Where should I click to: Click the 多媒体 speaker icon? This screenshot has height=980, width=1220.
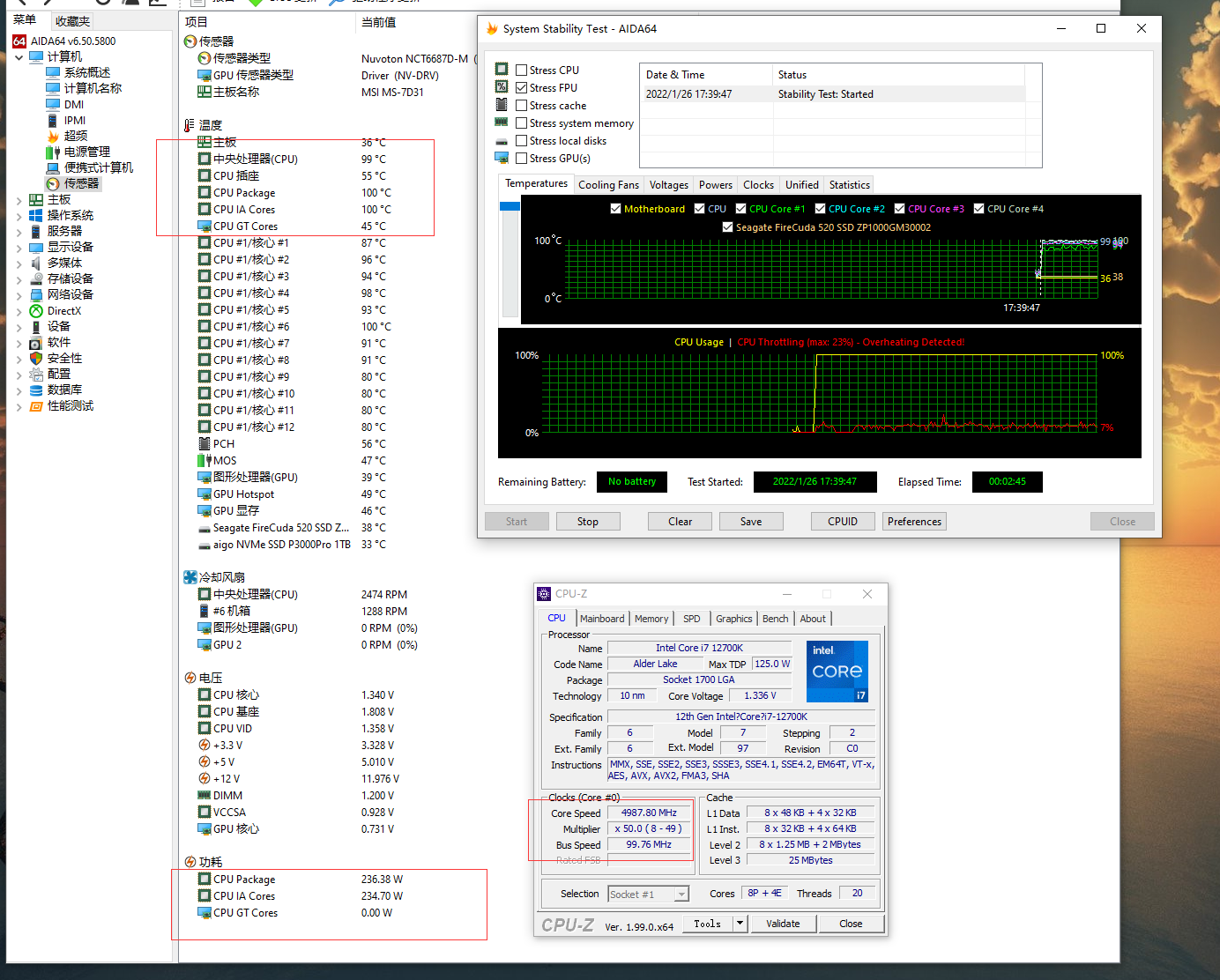coord(36,263)
